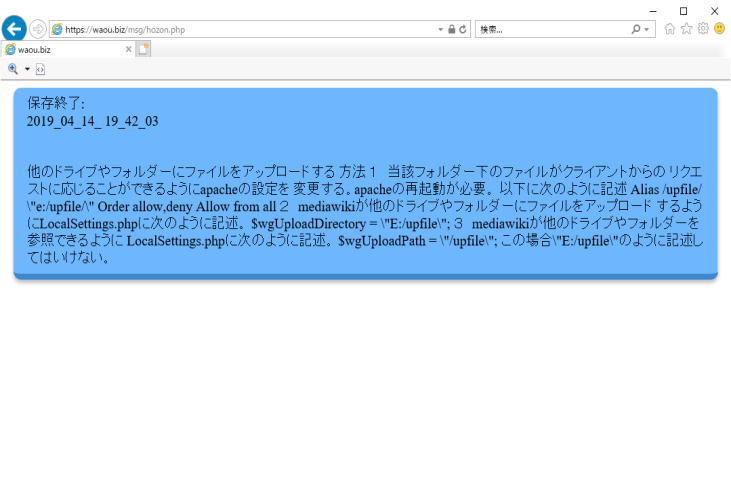The height and width of the screenshot is (479, 731).
Task: Close the waou.biz tab
Action: 128,49
